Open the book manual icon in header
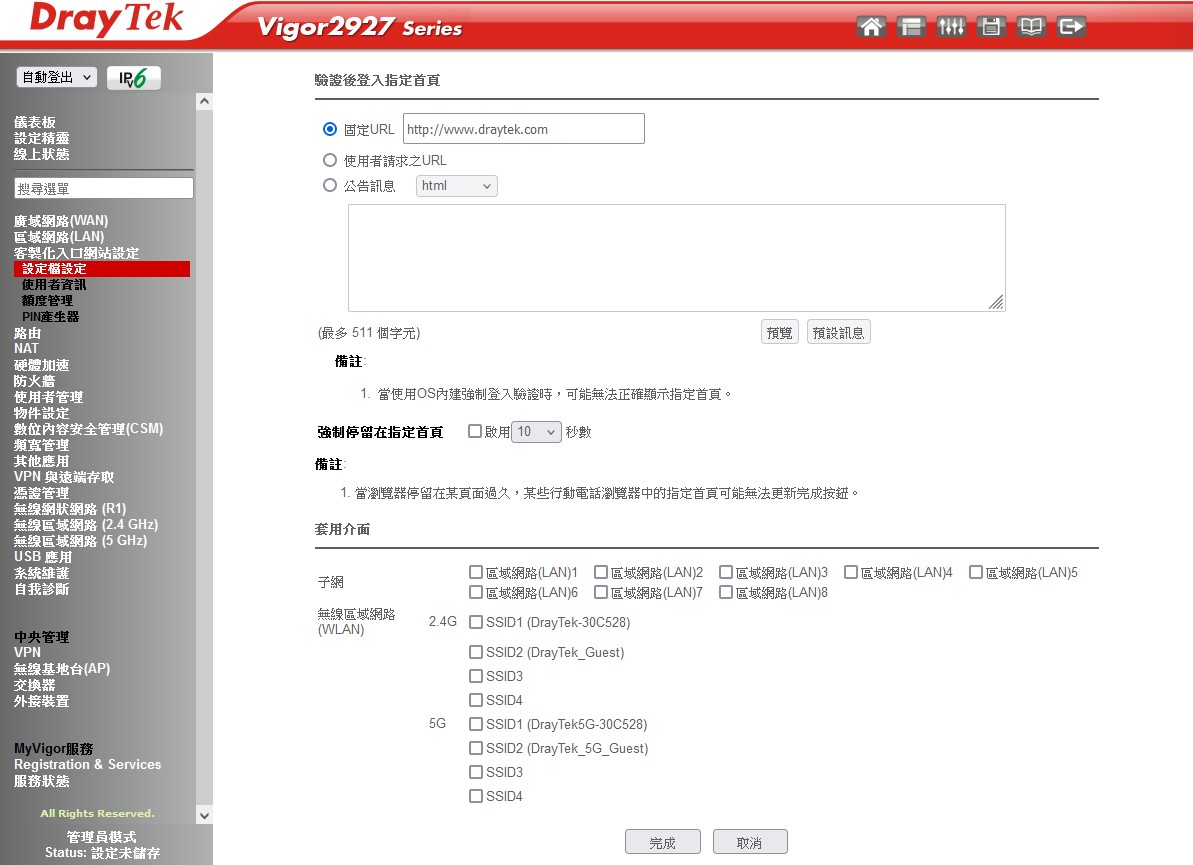The height and width of the screenshot is (865, 1193). [1031, 27]
